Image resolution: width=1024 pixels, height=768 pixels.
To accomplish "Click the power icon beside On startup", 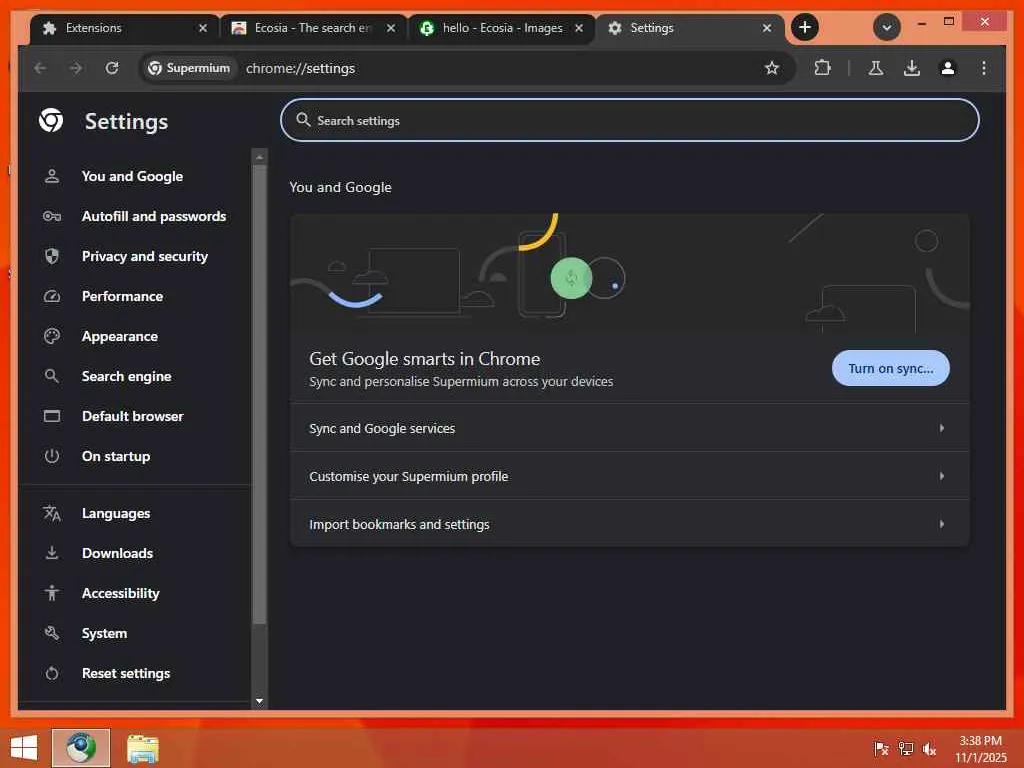I will coord(52,456).
